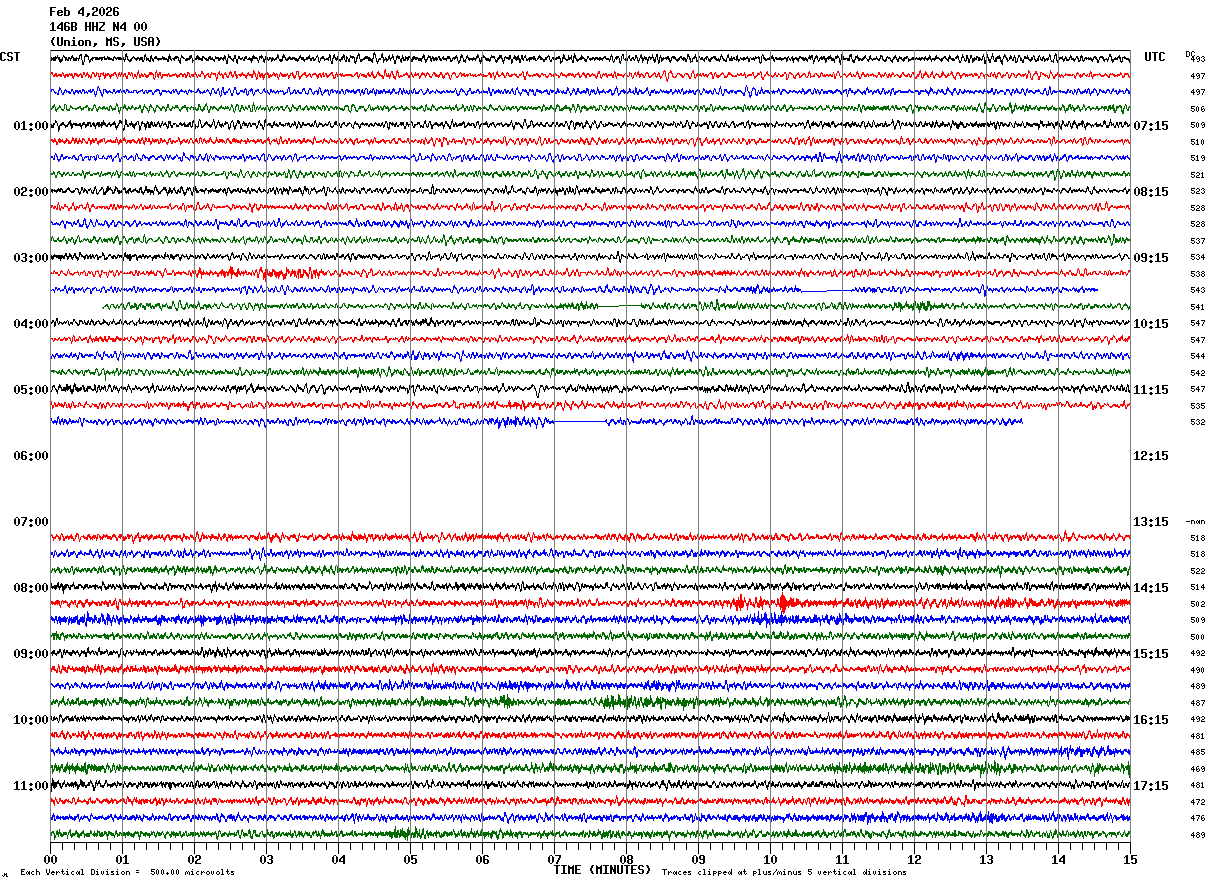This screenshot has width=1210, height=886.
Task: Click minute tick label 01 on axis
Action: pyautogui.click(x=122, y=859)
